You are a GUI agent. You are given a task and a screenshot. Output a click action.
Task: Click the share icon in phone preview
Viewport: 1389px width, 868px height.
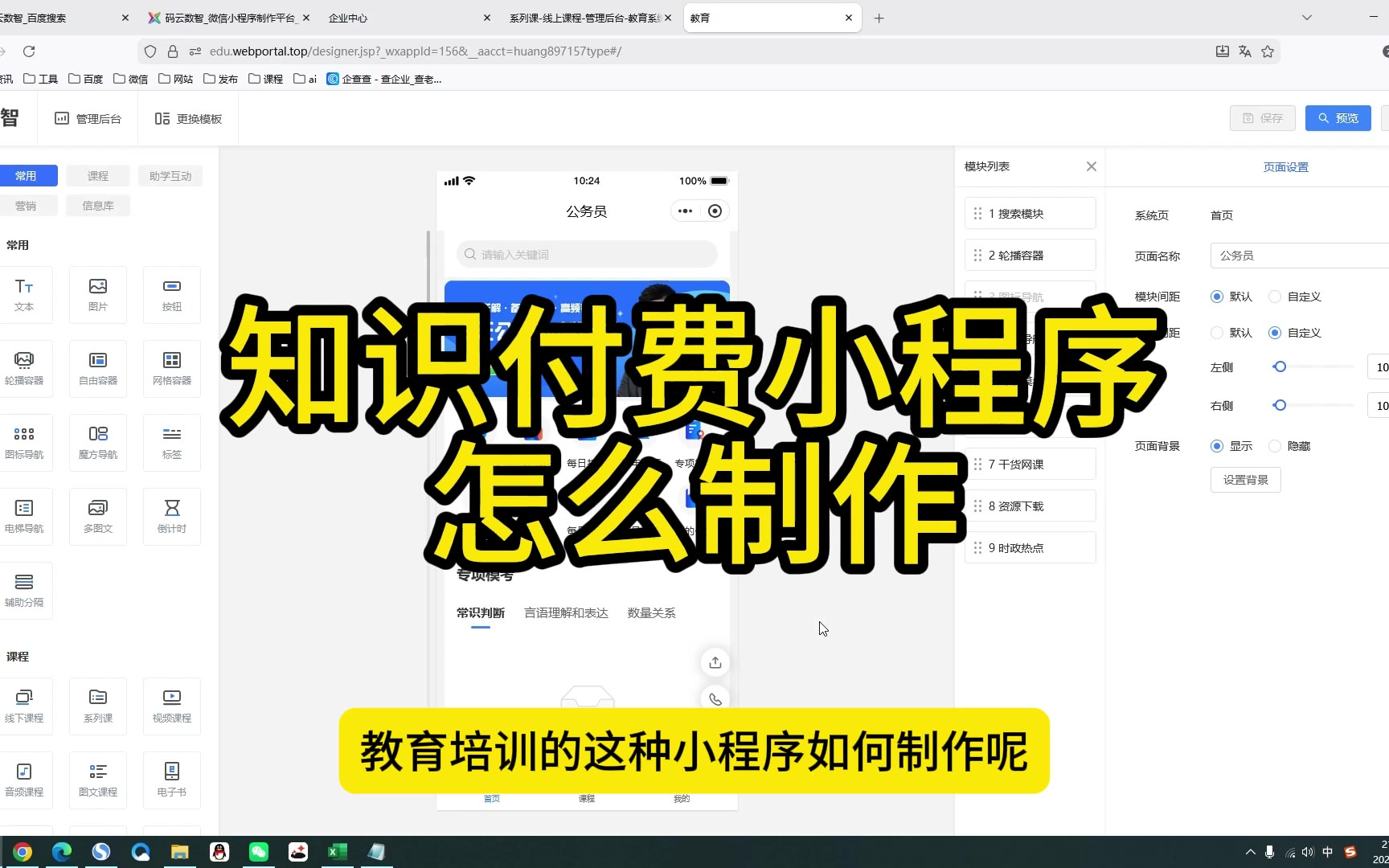pyautogui.click(x=715, y=662)
